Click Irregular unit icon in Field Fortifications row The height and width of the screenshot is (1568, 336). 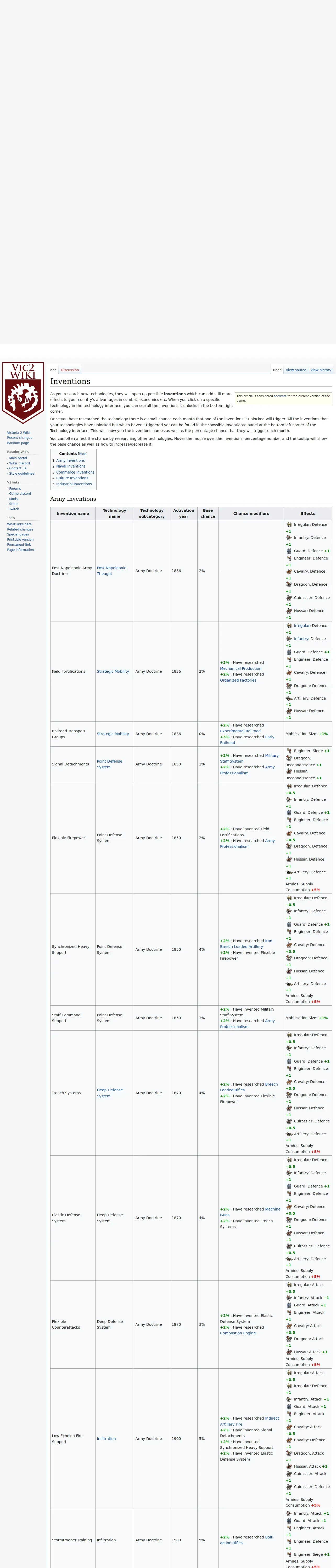click(289, 626)
